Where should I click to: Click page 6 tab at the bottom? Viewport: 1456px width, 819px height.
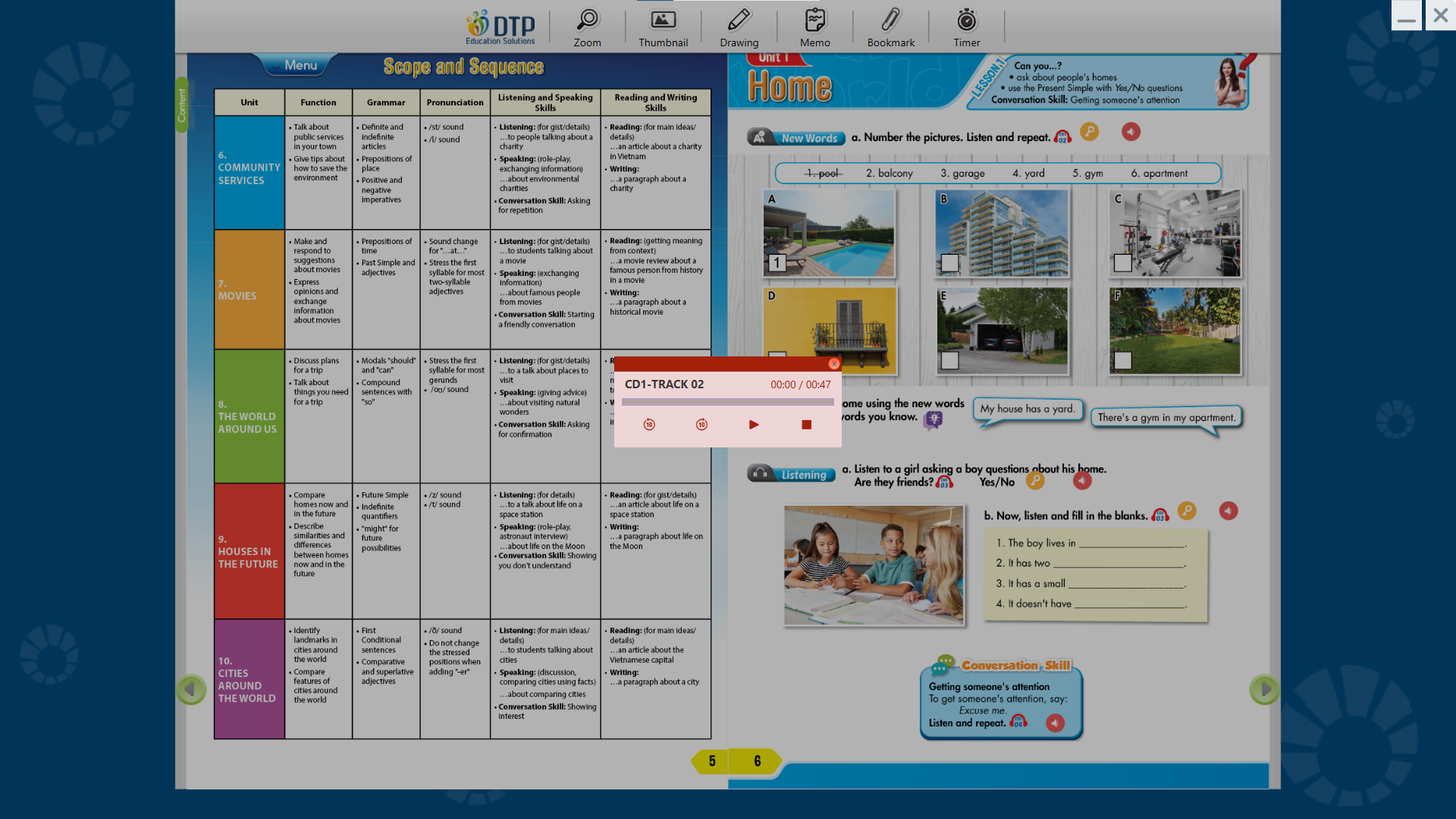[757, 761]
